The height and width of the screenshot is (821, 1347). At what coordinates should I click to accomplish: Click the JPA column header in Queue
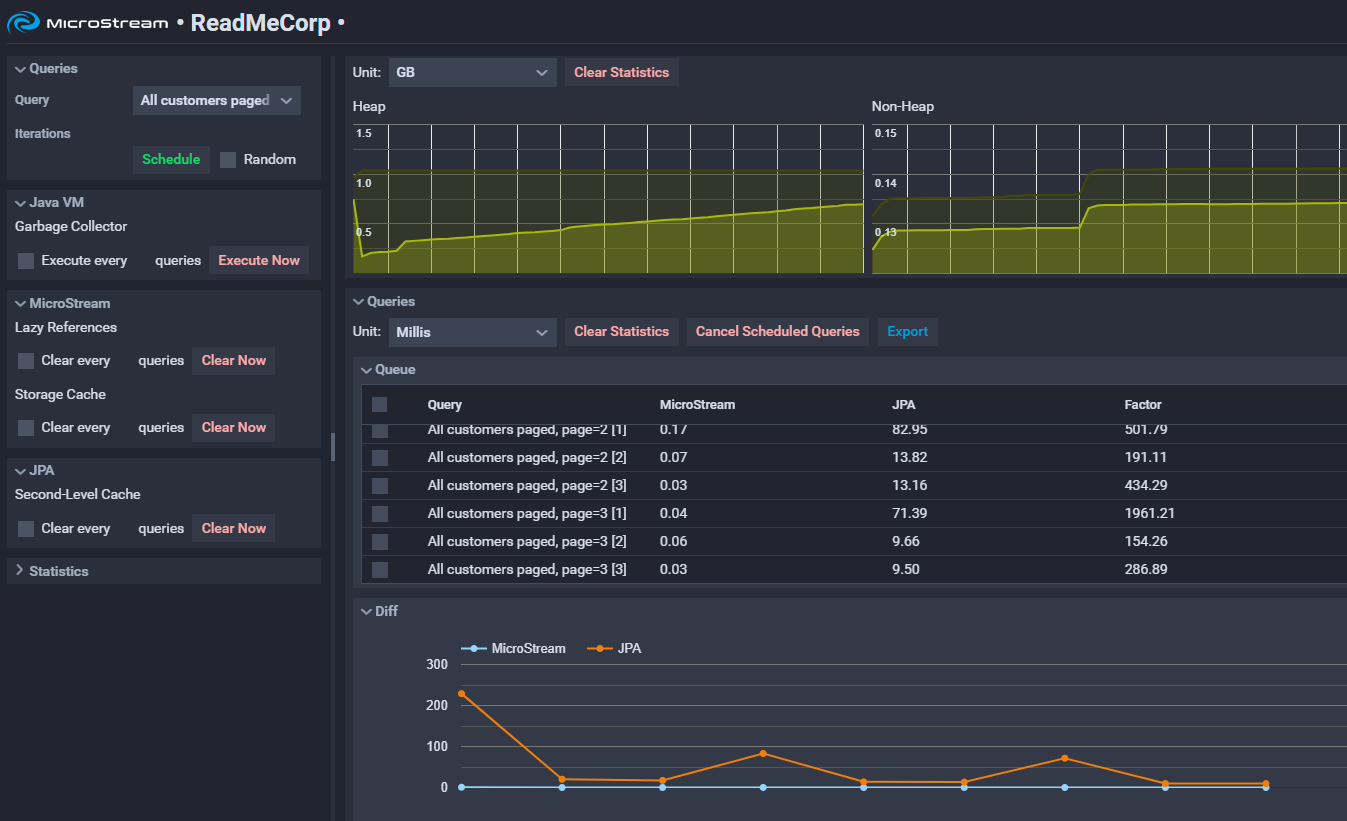(x=904, y=405)
